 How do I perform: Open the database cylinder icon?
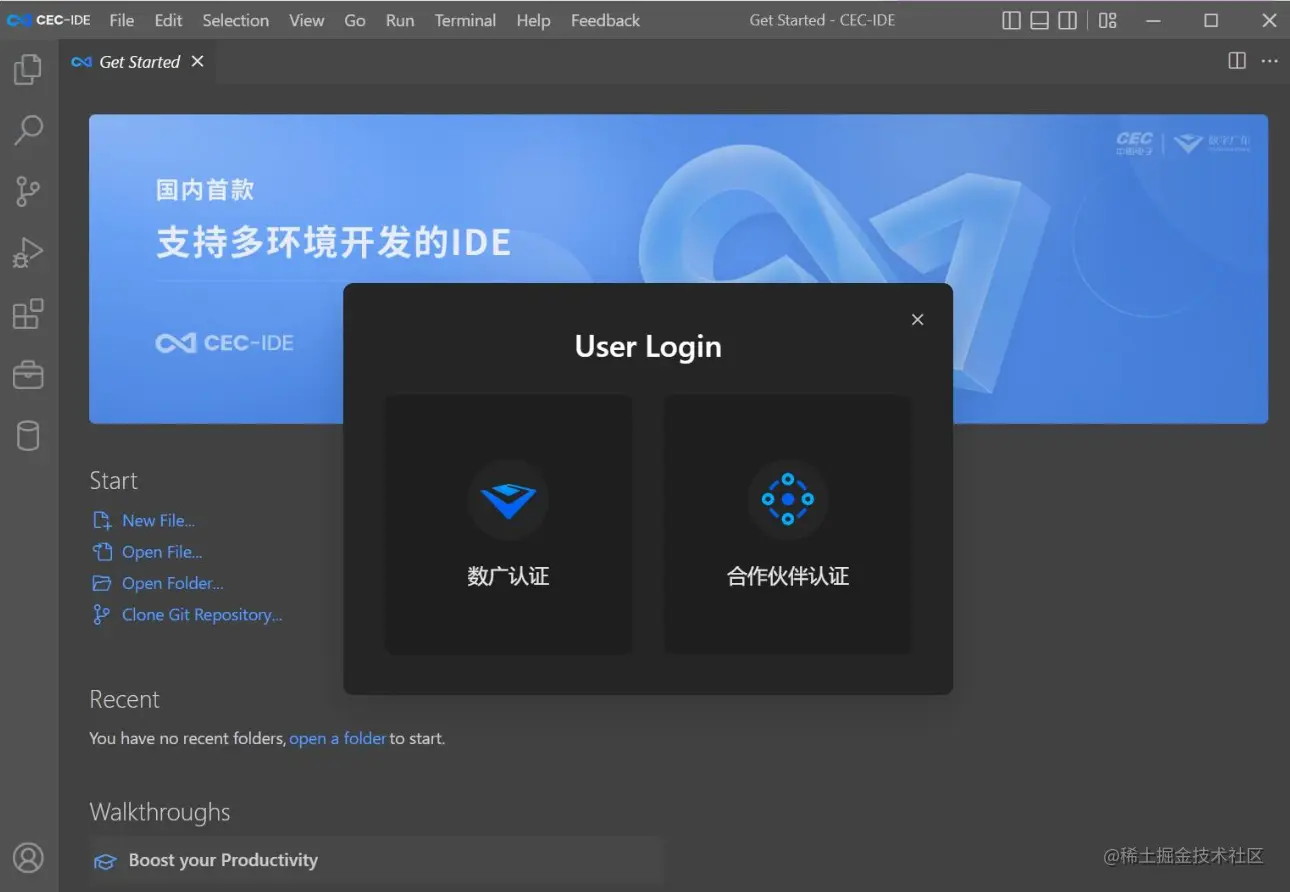(x=28, y=436)
